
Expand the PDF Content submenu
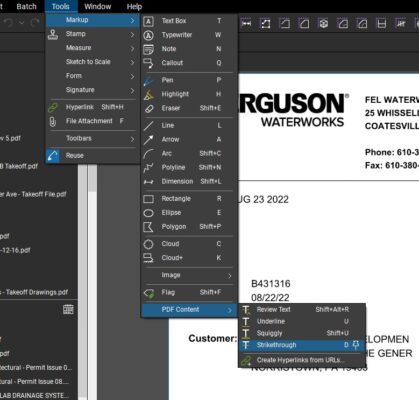[189, 310]
